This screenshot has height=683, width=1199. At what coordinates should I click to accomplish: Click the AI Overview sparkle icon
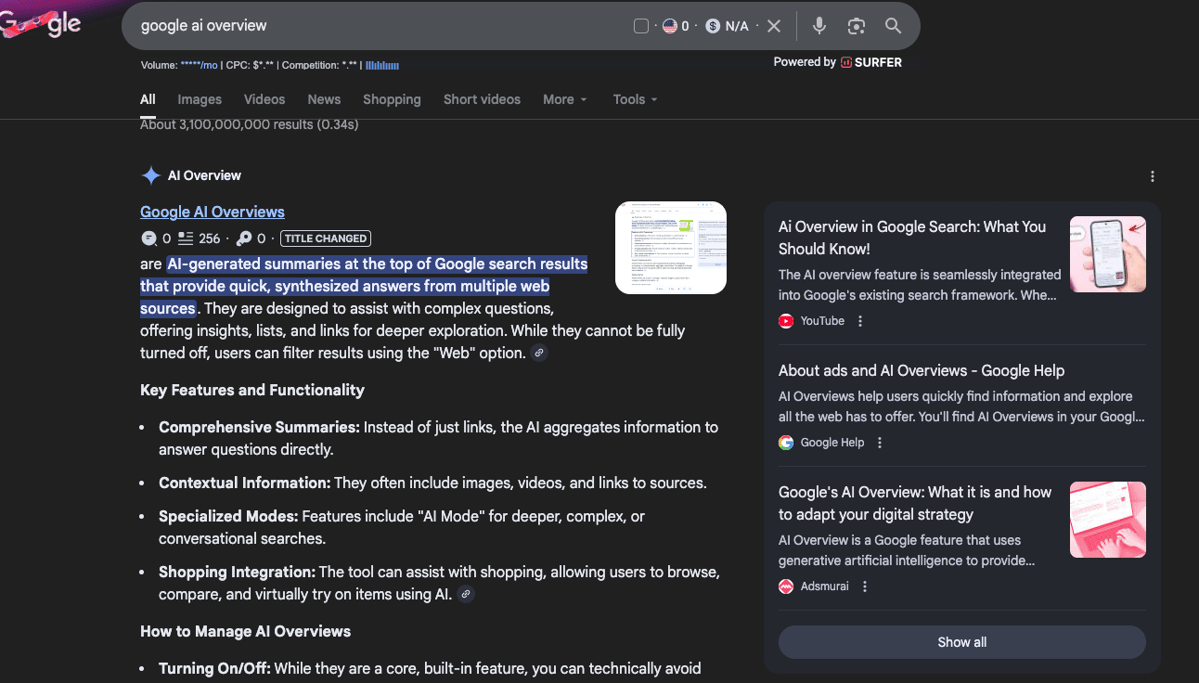tap(151, 175)
